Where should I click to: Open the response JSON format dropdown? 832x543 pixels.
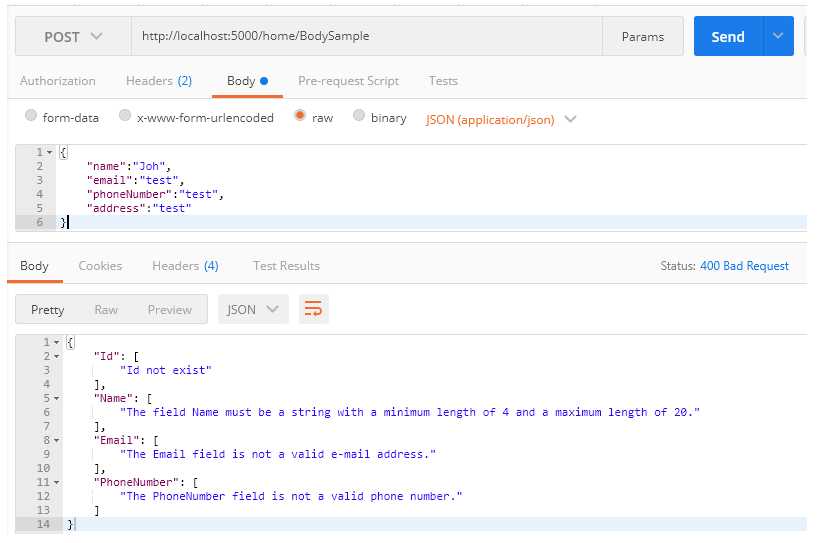(253, 309)
